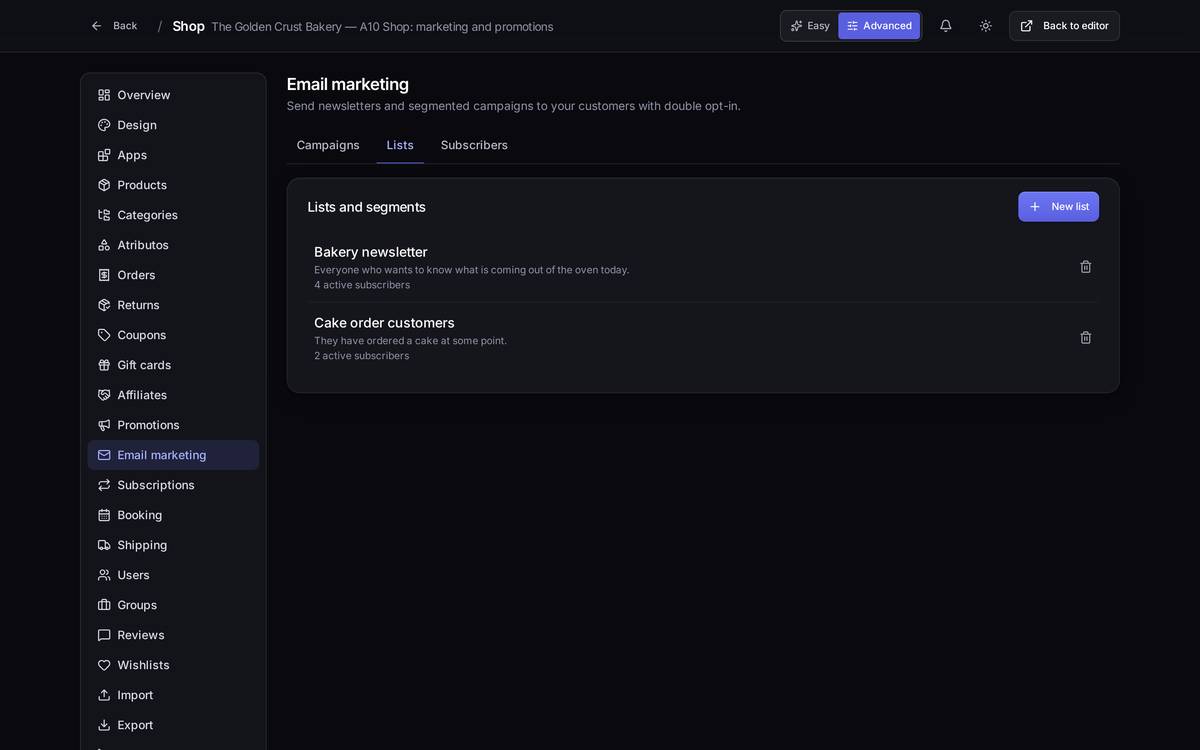Toggle the light/dark theme sun icon

click(x=986, y=26)
